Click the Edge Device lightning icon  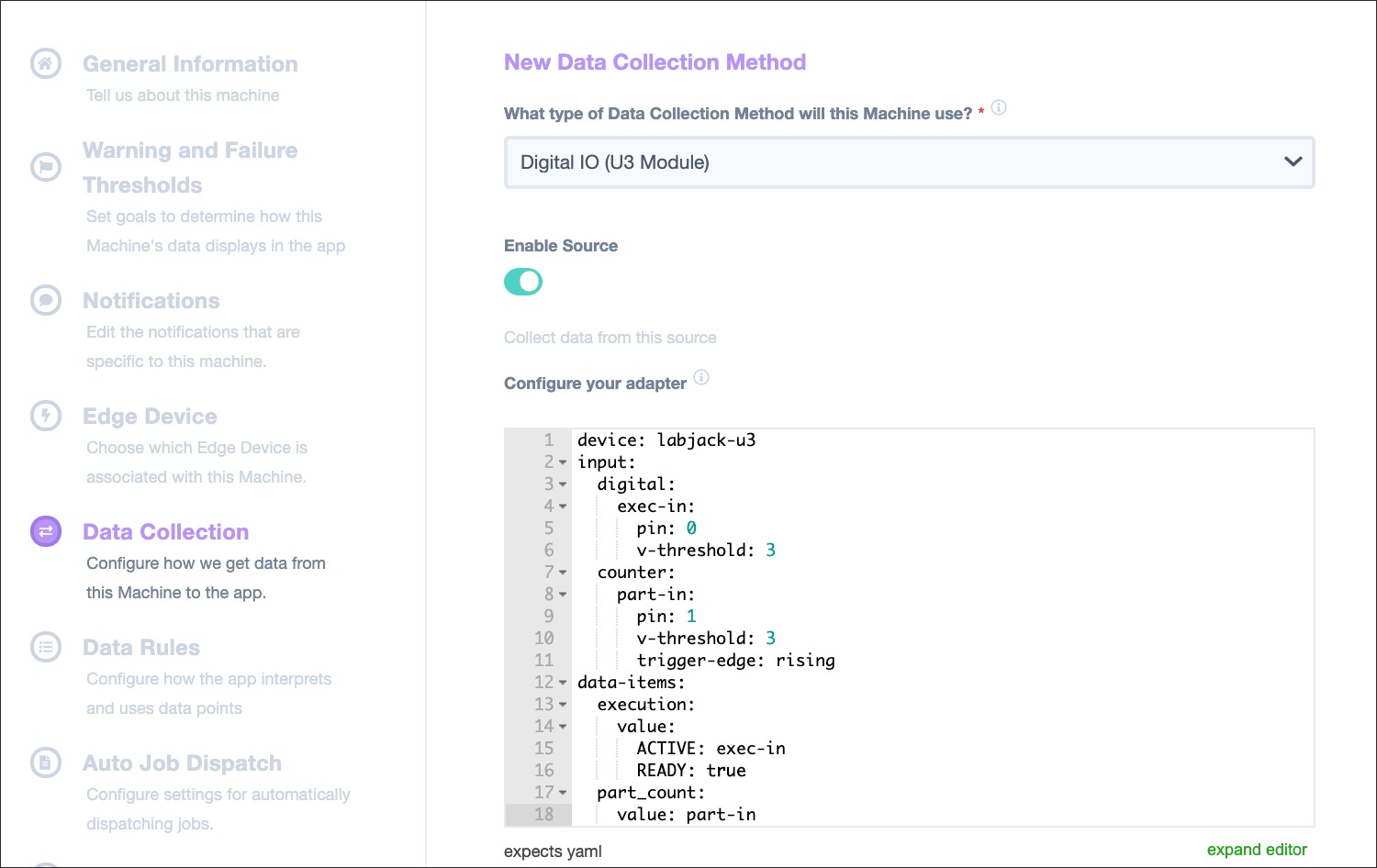pos(46,416)
